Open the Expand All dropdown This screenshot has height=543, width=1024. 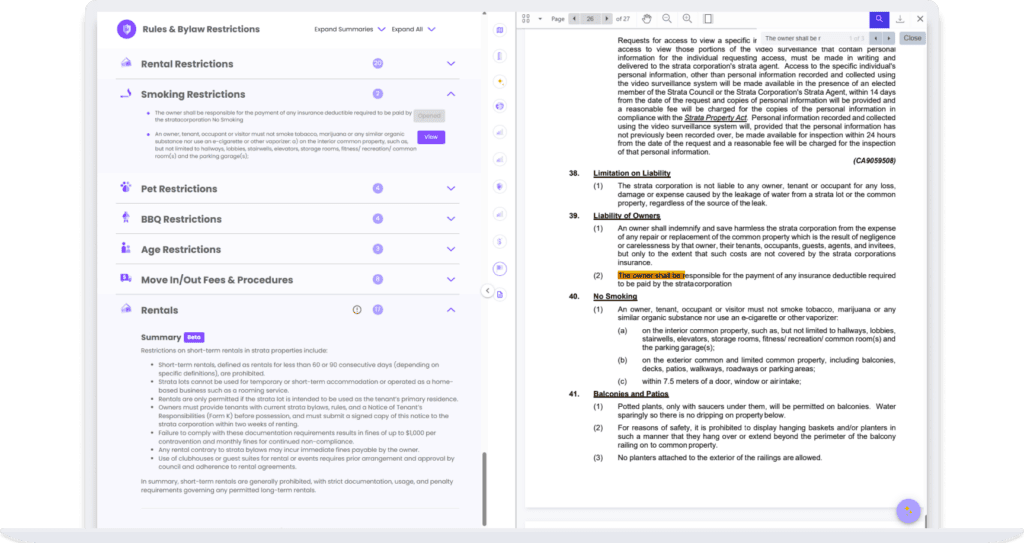tap(413, 29)
